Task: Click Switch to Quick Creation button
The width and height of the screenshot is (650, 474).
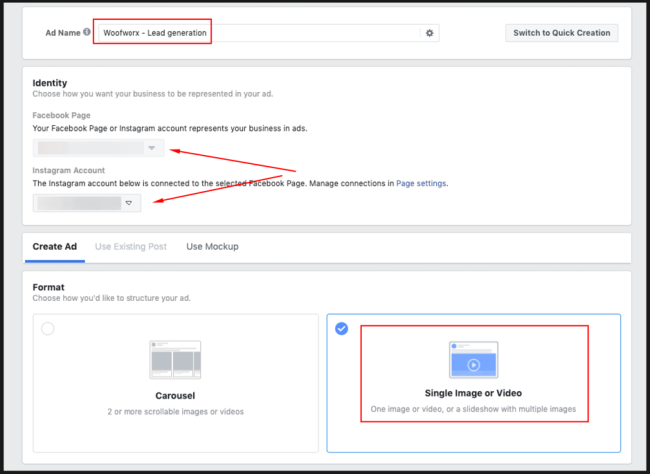Action: pos(562,33)
